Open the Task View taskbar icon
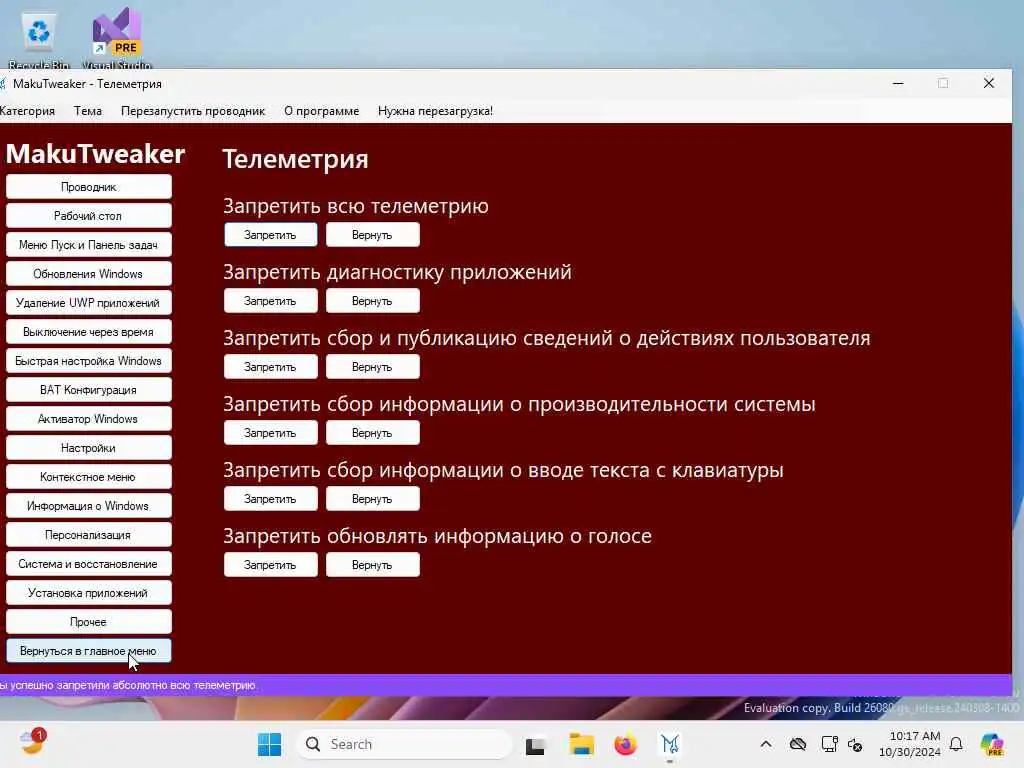 536,744
